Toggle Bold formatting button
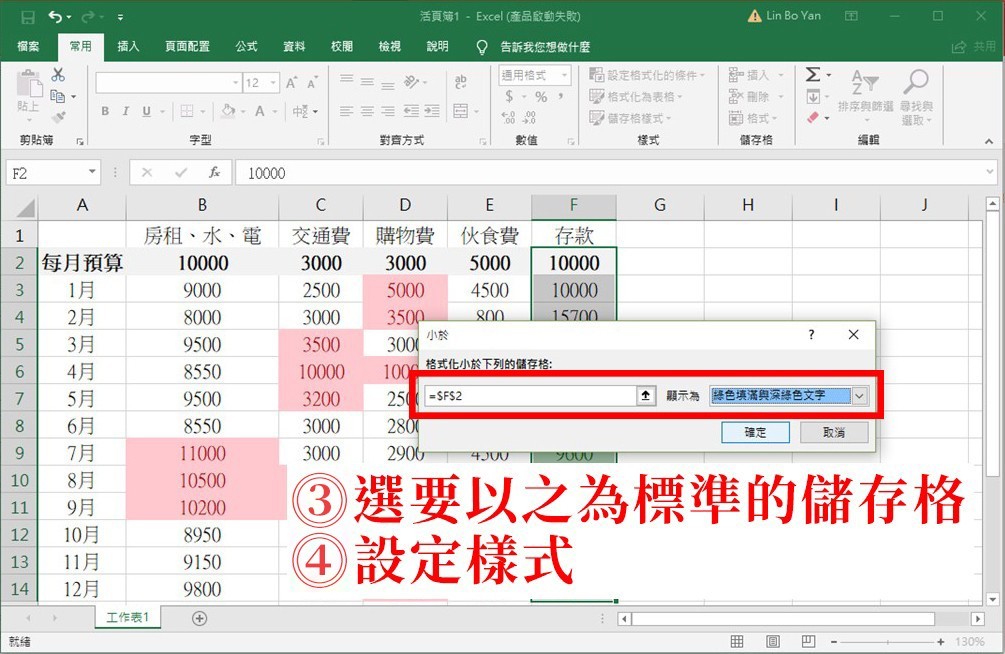The image size is (1005, 654). [x=105, y=111]
